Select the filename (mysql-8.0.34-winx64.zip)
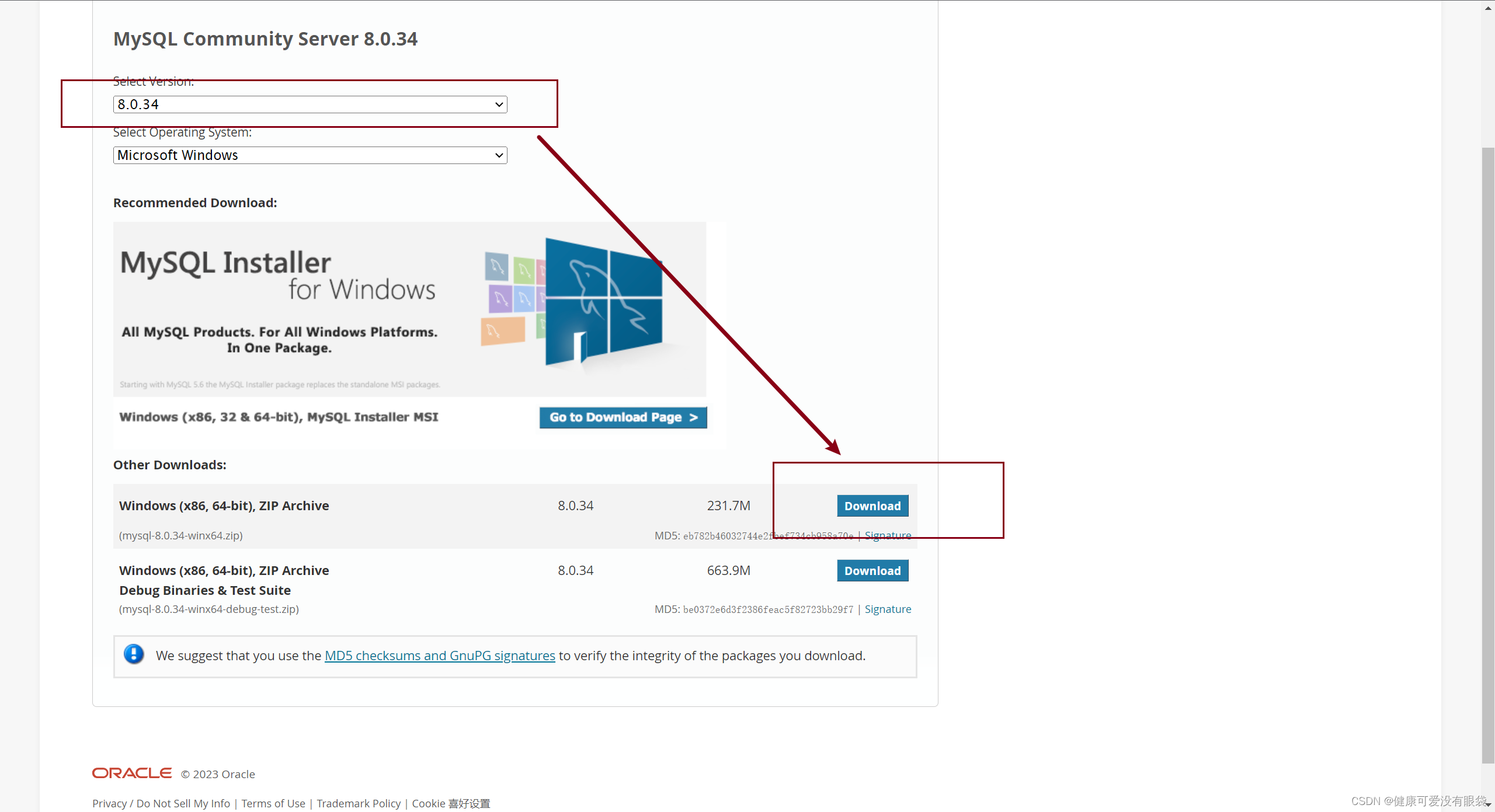The image size is (1495, 812). 181,536
